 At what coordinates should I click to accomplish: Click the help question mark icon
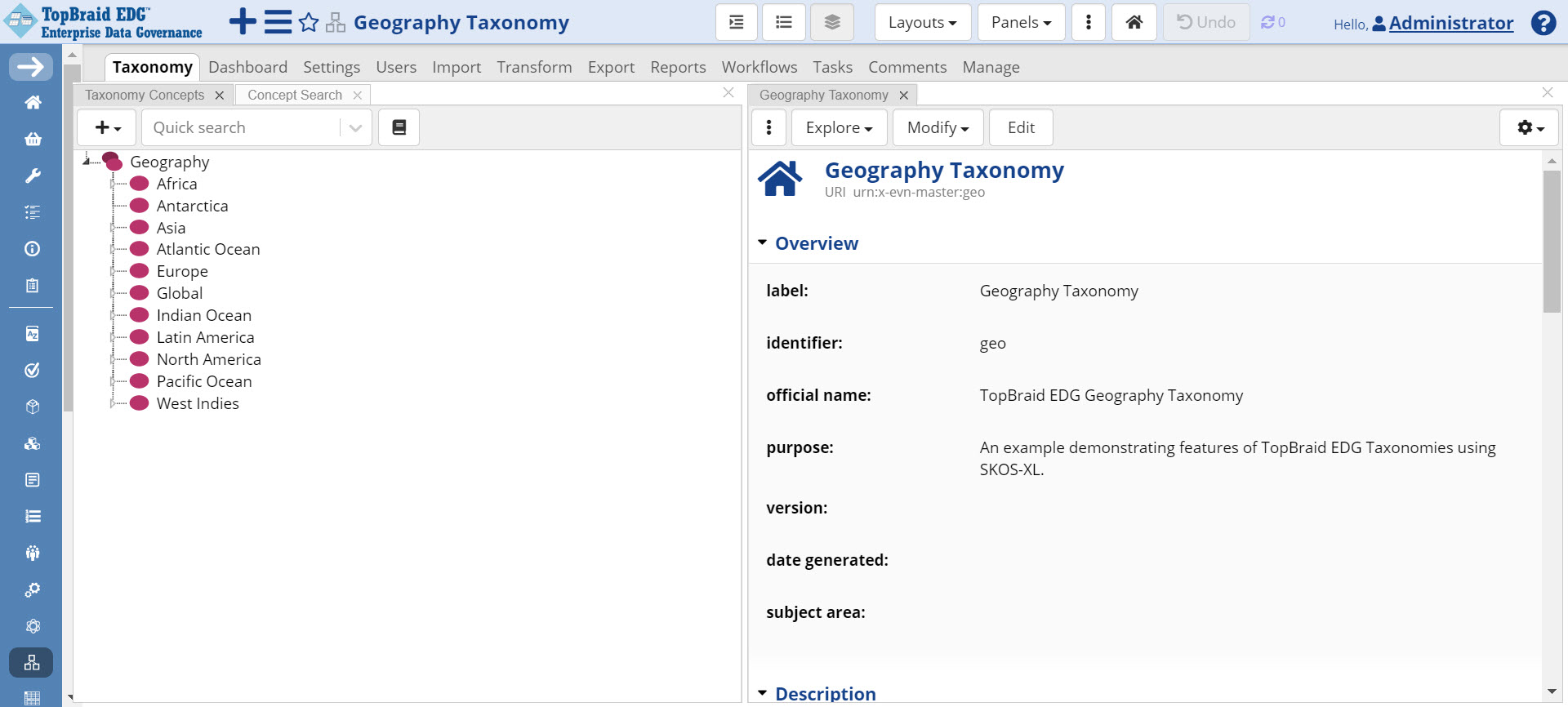tap(1543, 23)
